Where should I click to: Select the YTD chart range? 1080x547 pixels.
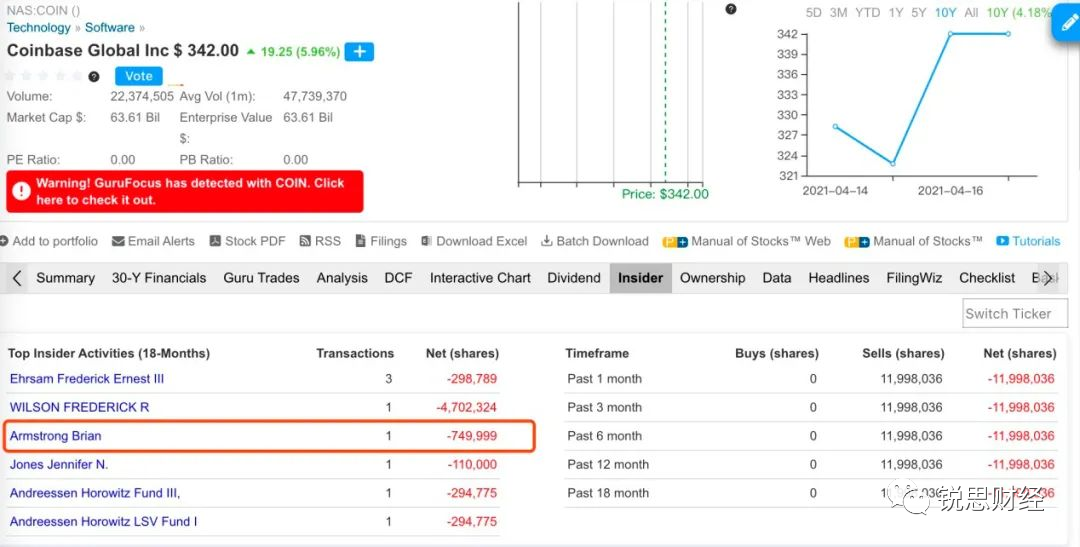coord(868,12)
